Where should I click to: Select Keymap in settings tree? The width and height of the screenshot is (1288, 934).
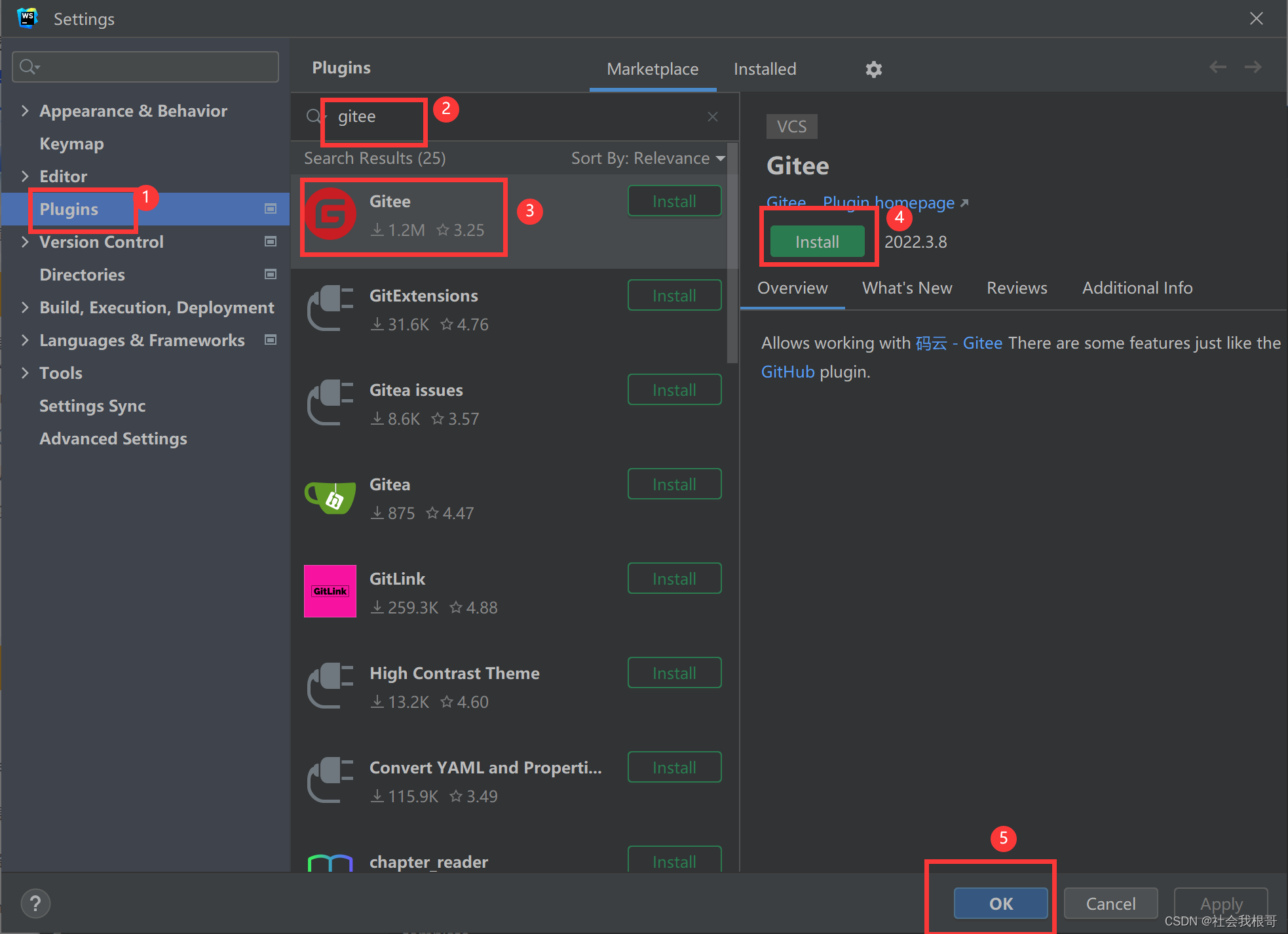(71, 144)
